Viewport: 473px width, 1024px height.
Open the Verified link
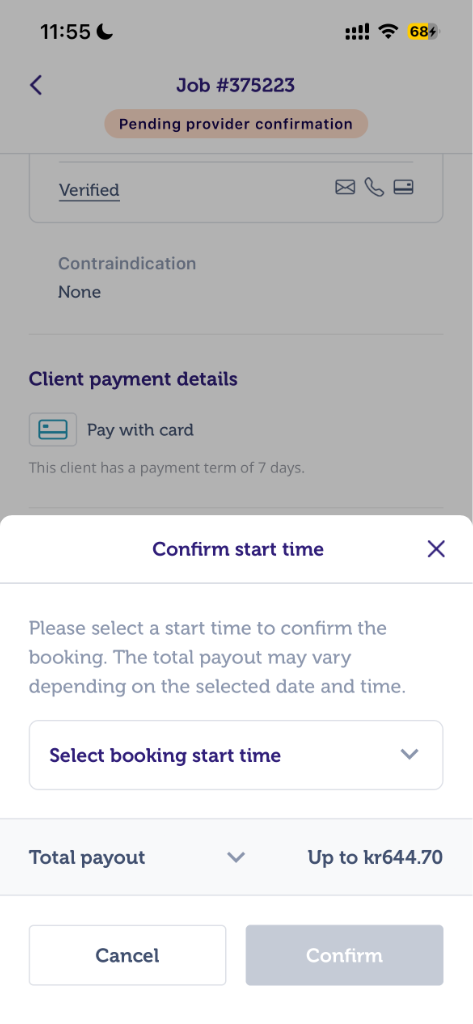pyautogui.click(x=89, y=191)
